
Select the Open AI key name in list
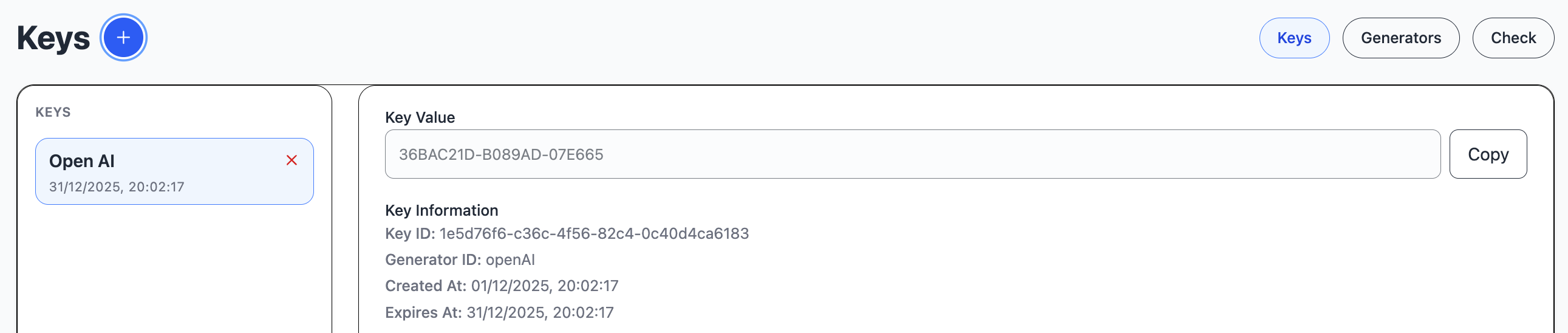[81, 161]
